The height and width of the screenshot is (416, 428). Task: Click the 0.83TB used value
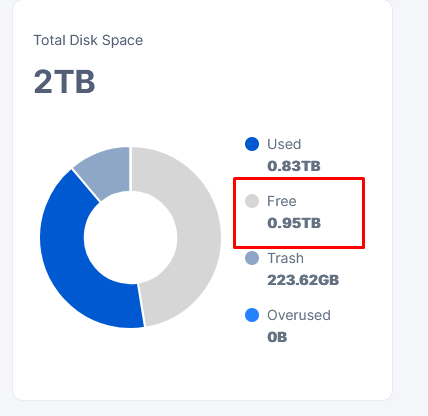[294, 166]
